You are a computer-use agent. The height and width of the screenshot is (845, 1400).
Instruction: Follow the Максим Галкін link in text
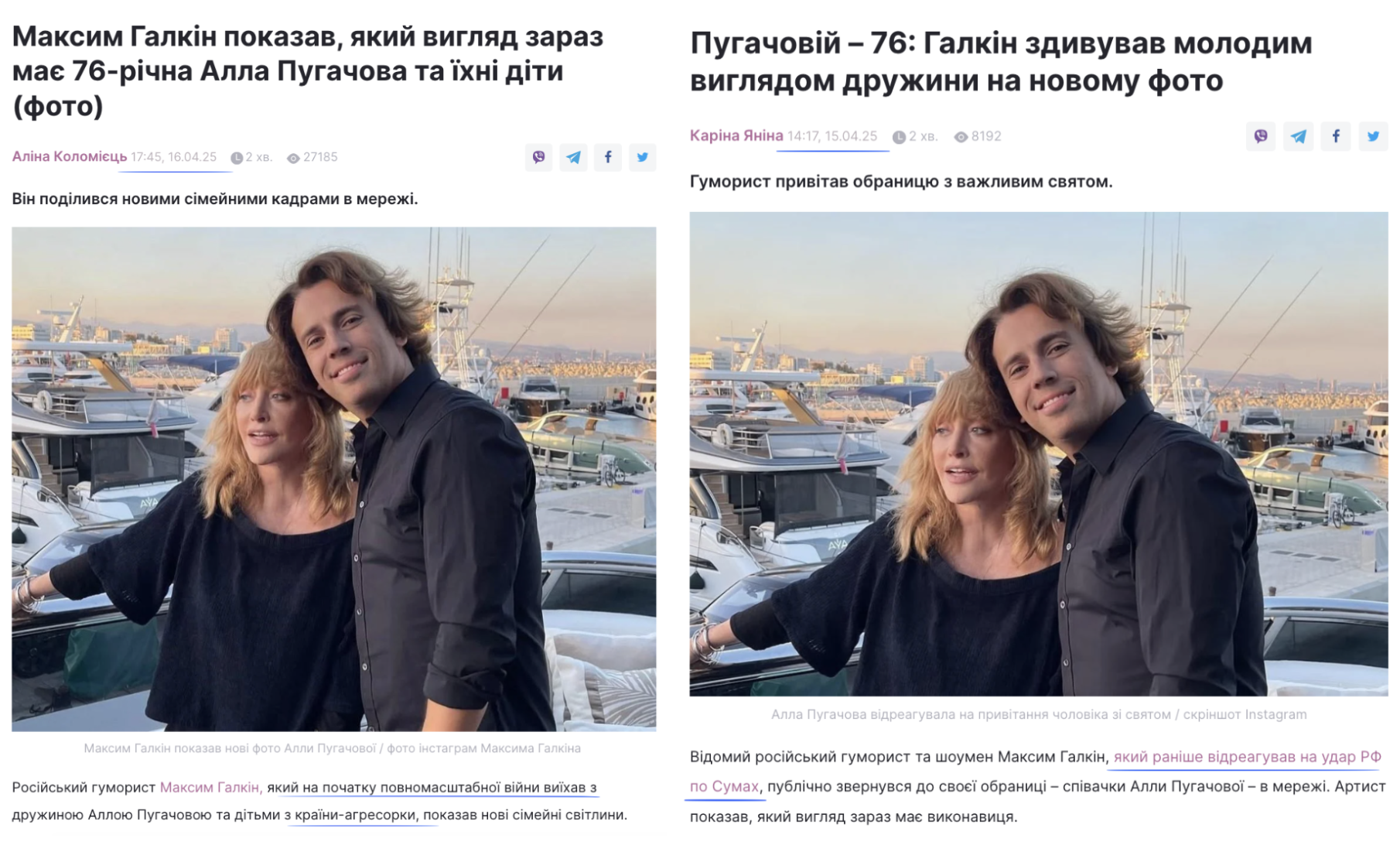211,787
